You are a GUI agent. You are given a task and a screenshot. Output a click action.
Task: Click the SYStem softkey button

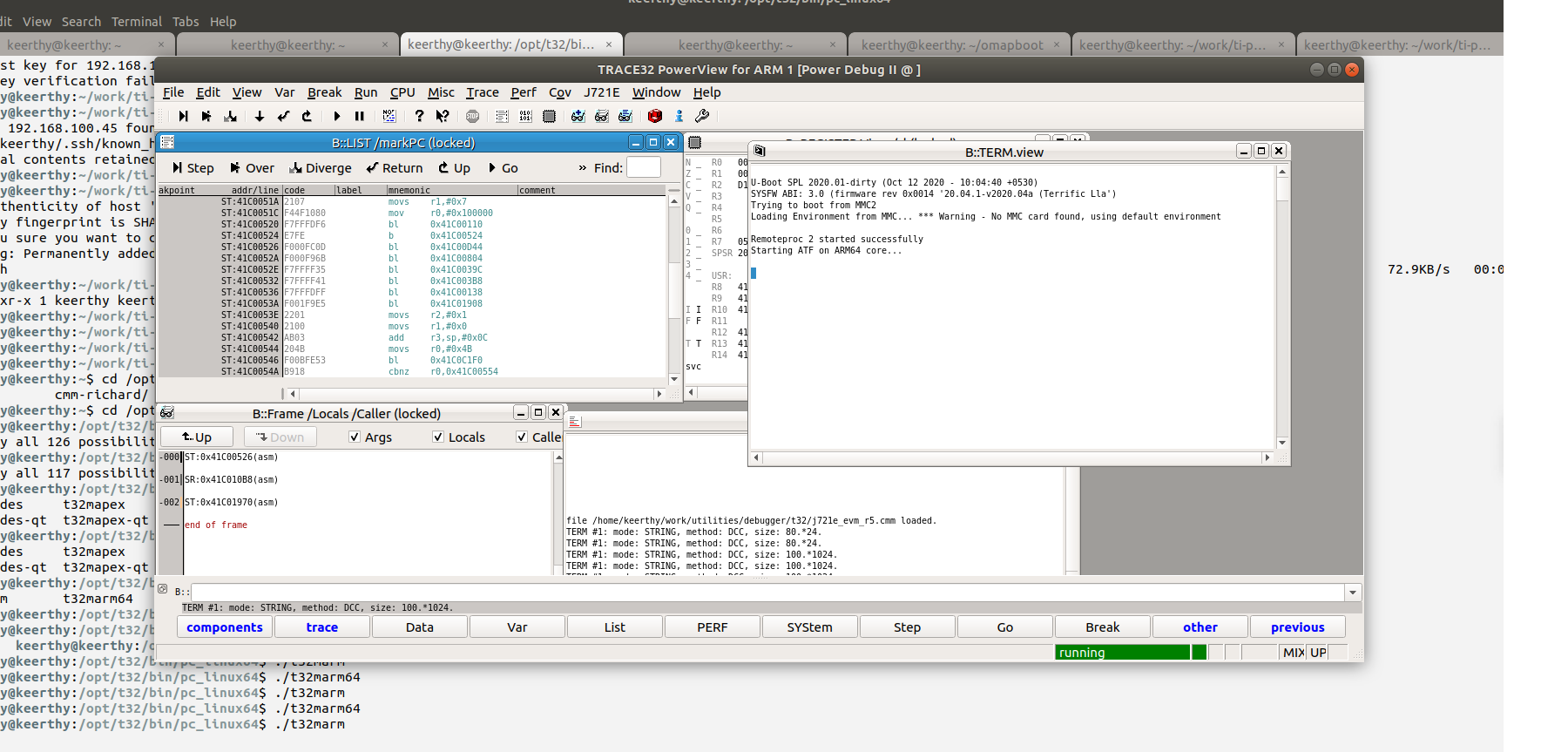click(x=810, y=627)
